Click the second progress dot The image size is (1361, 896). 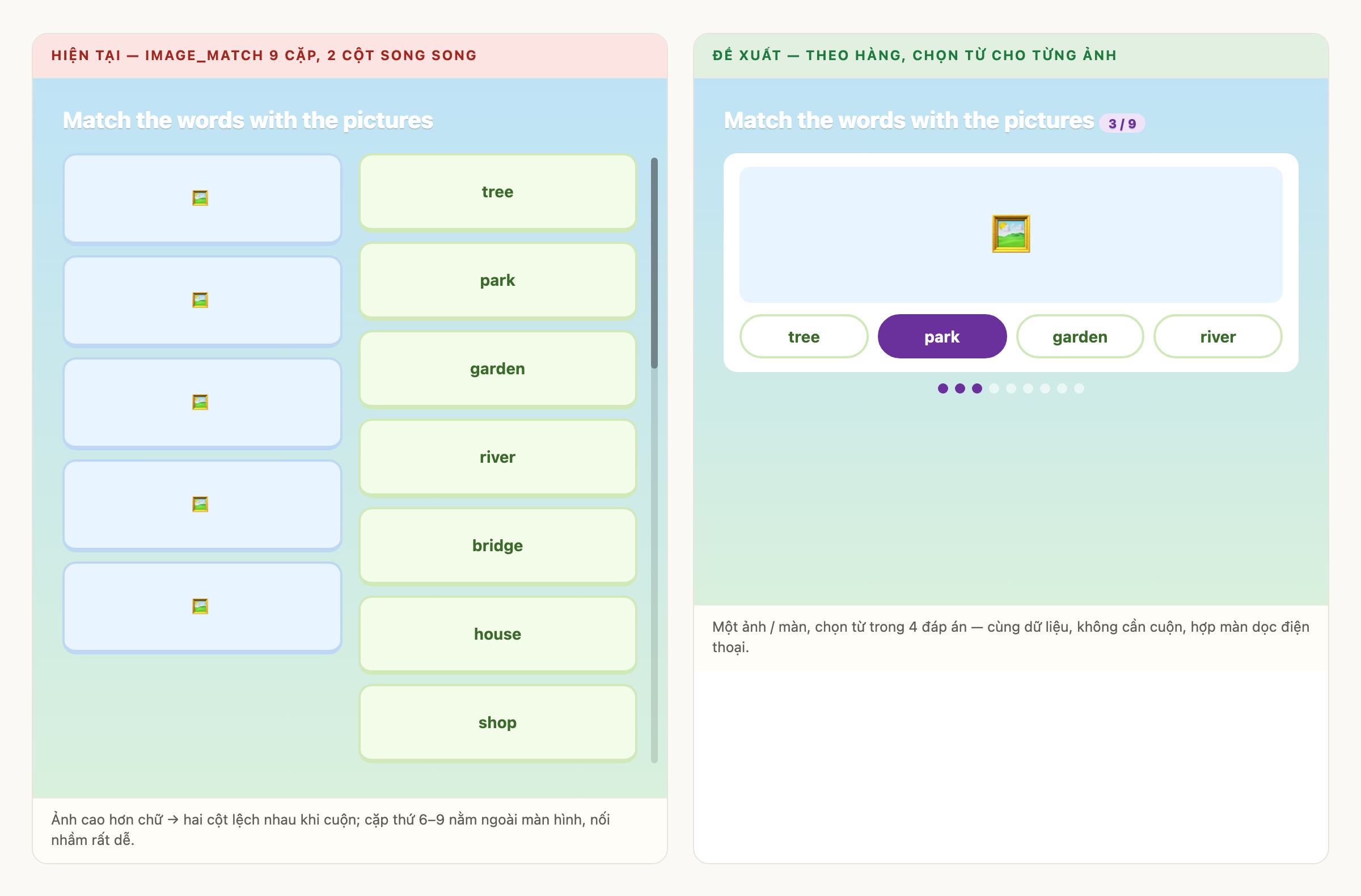pyautogui.click(x=960, y=389)
